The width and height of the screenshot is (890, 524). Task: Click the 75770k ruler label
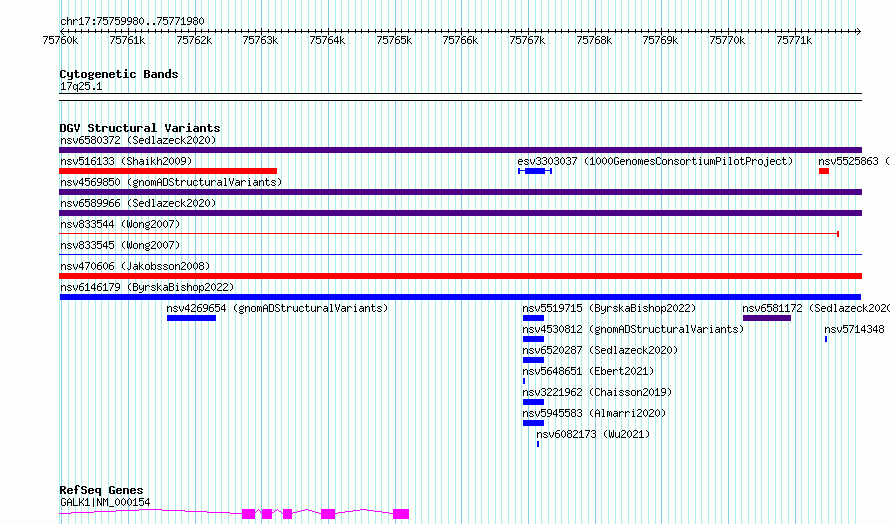coord(727,40)
